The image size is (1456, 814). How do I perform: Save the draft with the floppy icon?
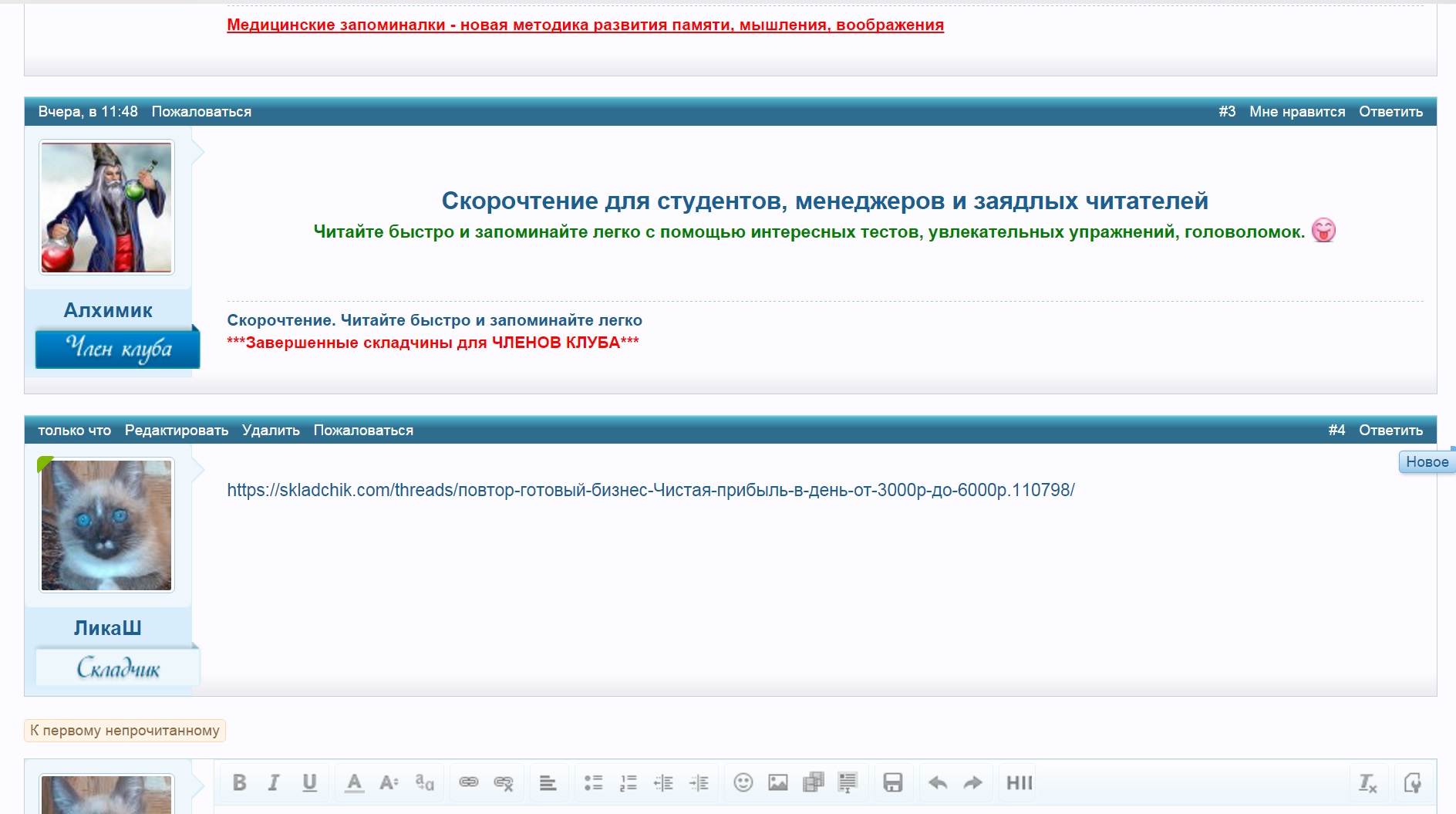(892, 782)
